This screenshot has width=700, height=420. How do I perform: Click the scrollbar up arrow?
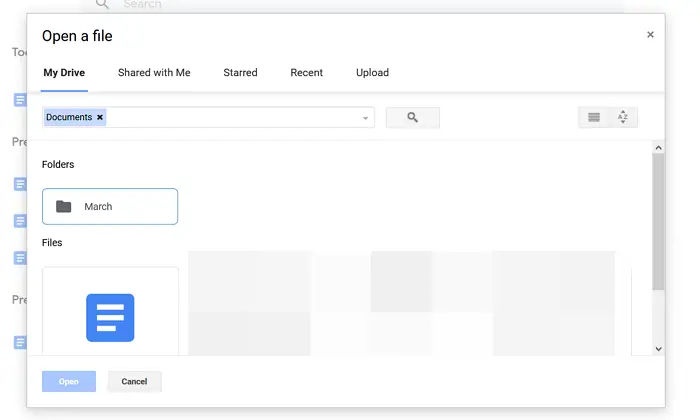pyautogui.click(x=658, y=148)
